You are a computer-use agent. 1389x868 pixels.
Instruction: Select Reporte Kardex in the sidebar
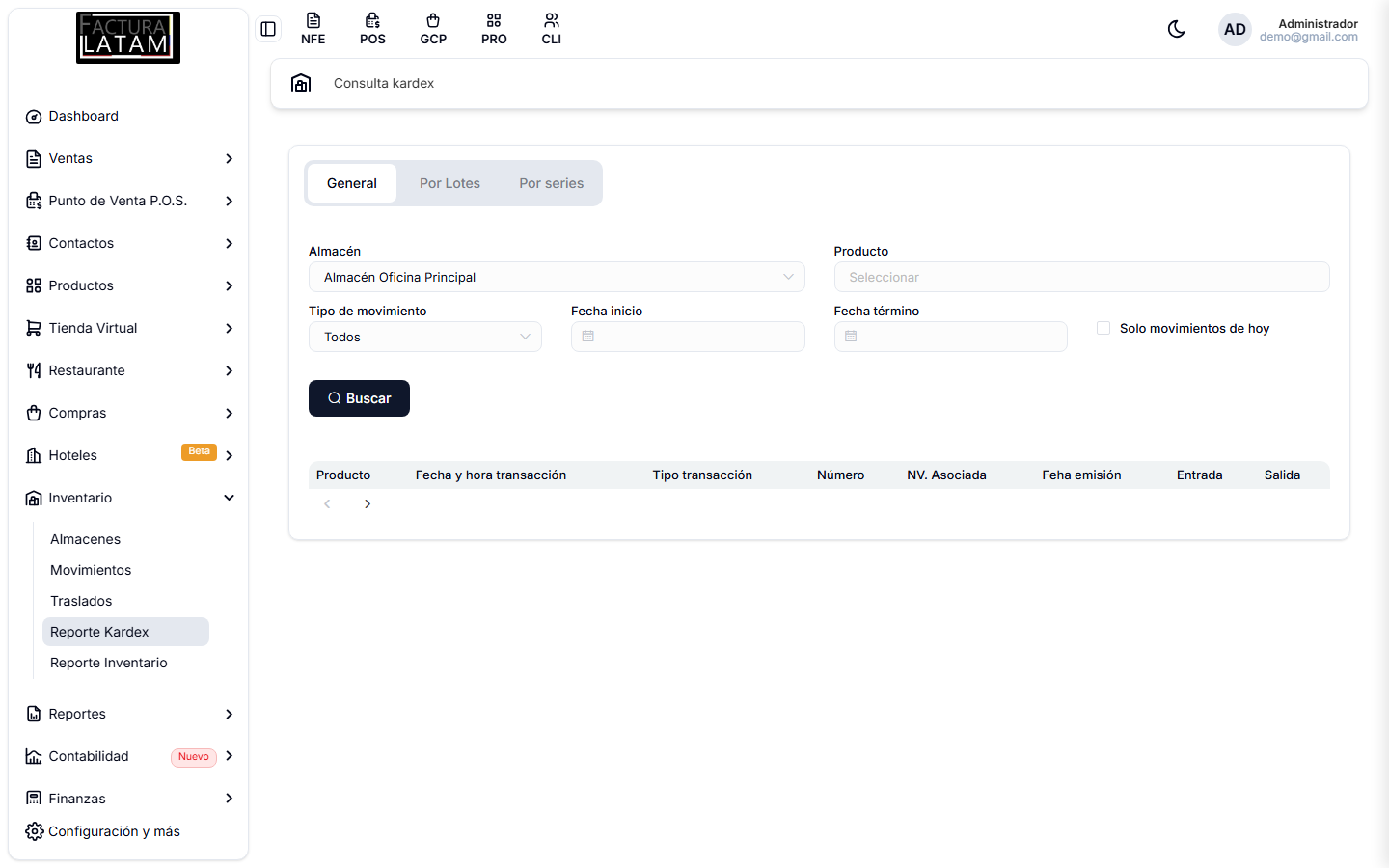(x=125, y=632)
